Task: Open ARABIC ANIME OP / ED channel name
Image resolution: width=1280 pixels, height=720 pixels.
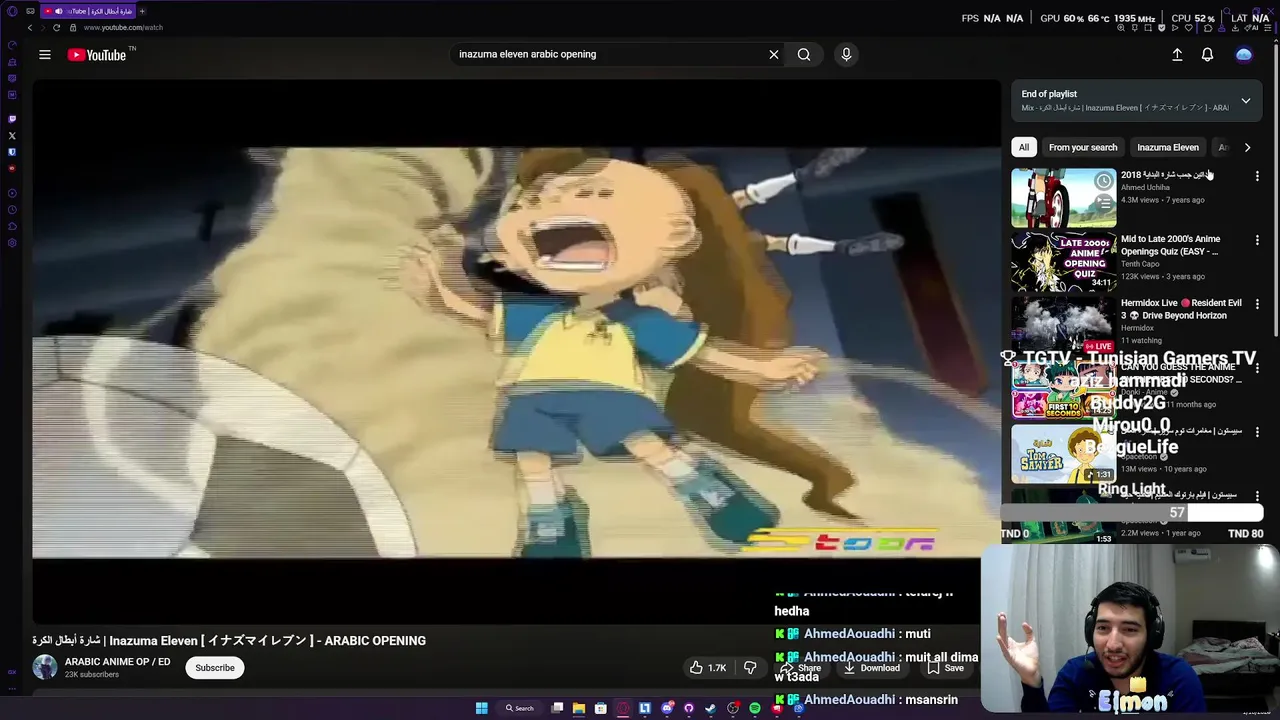Action: [118, 662]
